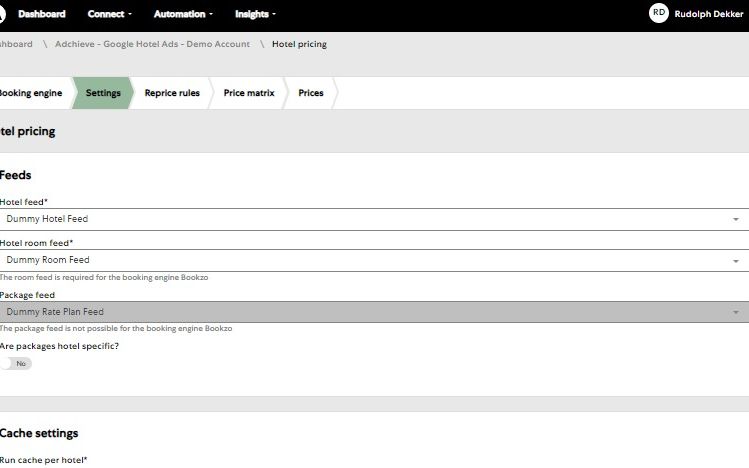Click the RD user avatar icon

pyautogui.click(x=659, y=13)
